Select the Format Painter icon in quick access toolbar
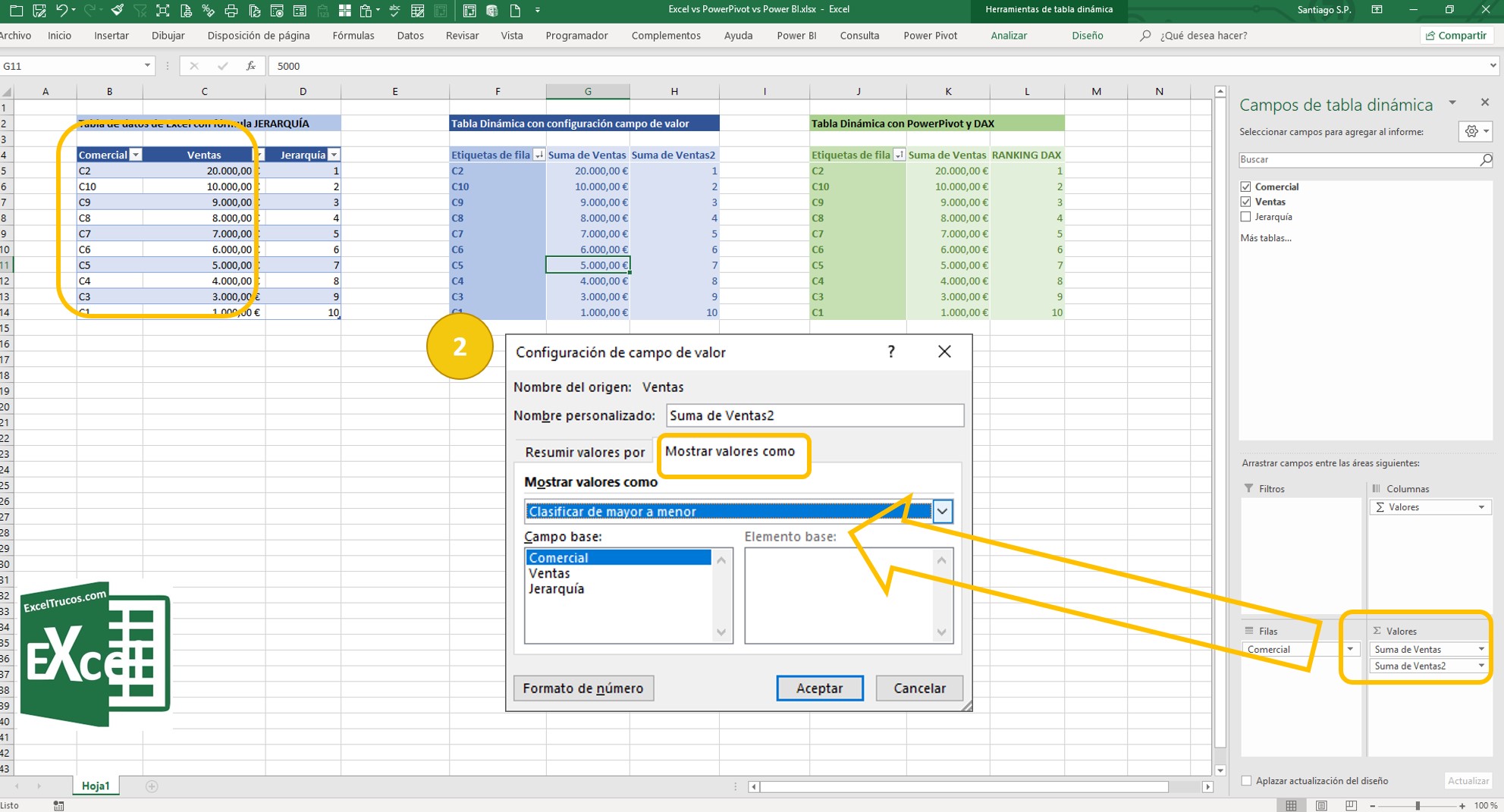Viewport: 1504px width, 812px height. [x=115, y=10]
